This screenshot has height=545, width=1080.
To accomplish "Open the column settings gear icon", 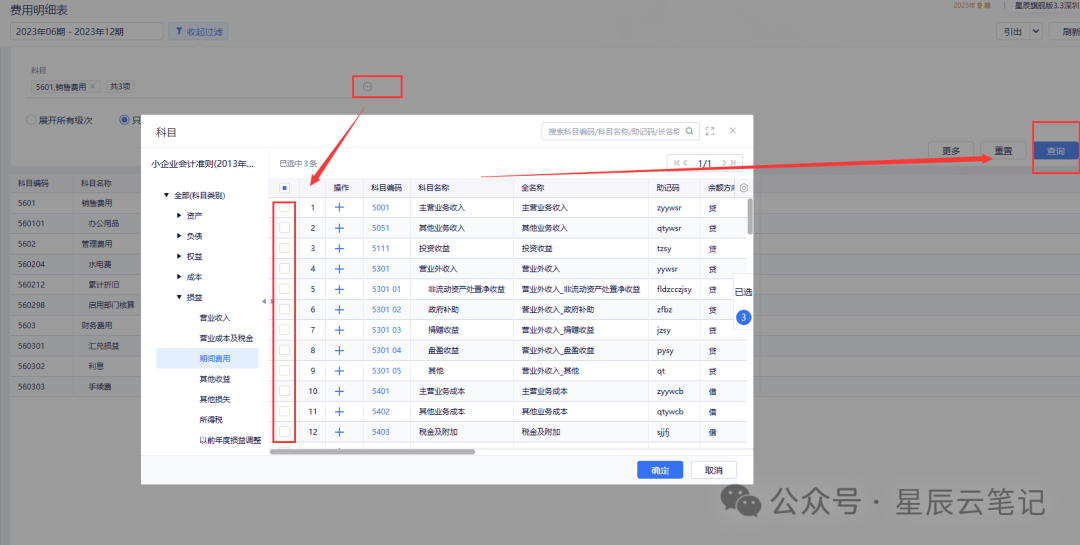I will 744,187.
